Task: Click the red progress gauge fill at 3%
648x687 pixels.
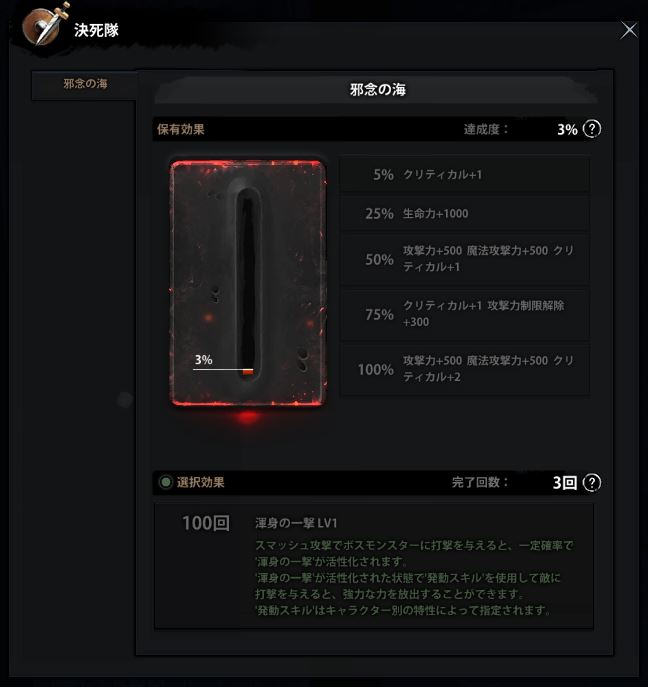Action: [248, 372]
